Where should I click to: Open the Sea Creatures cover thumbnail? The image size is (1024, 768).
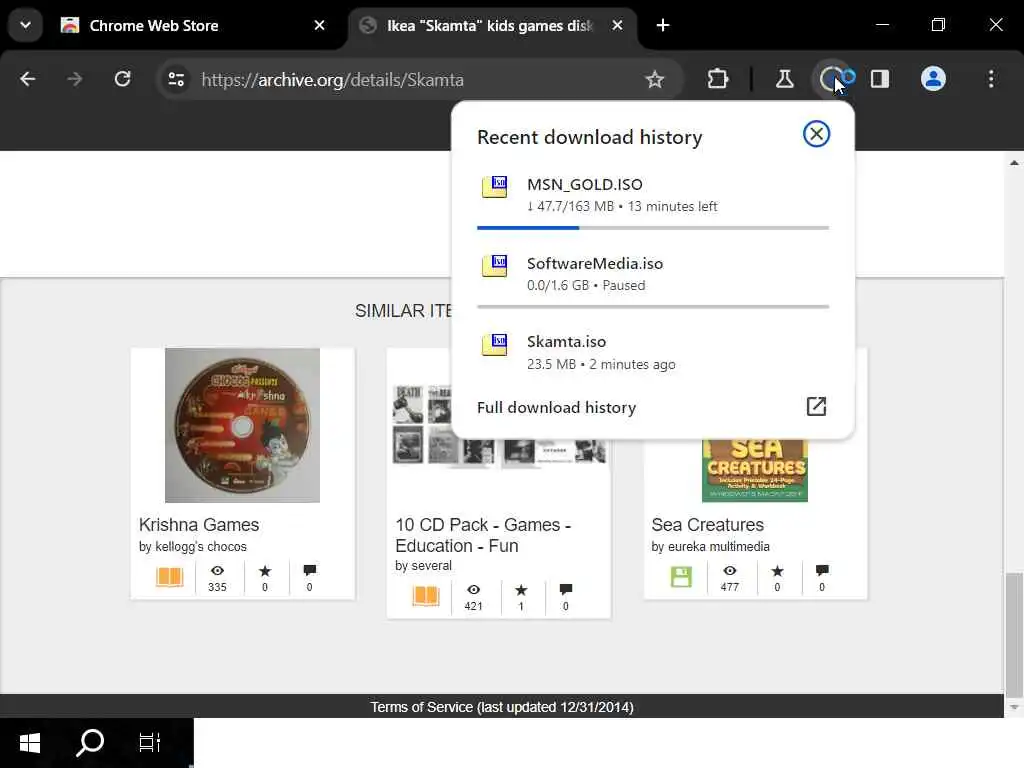[755, 470]
